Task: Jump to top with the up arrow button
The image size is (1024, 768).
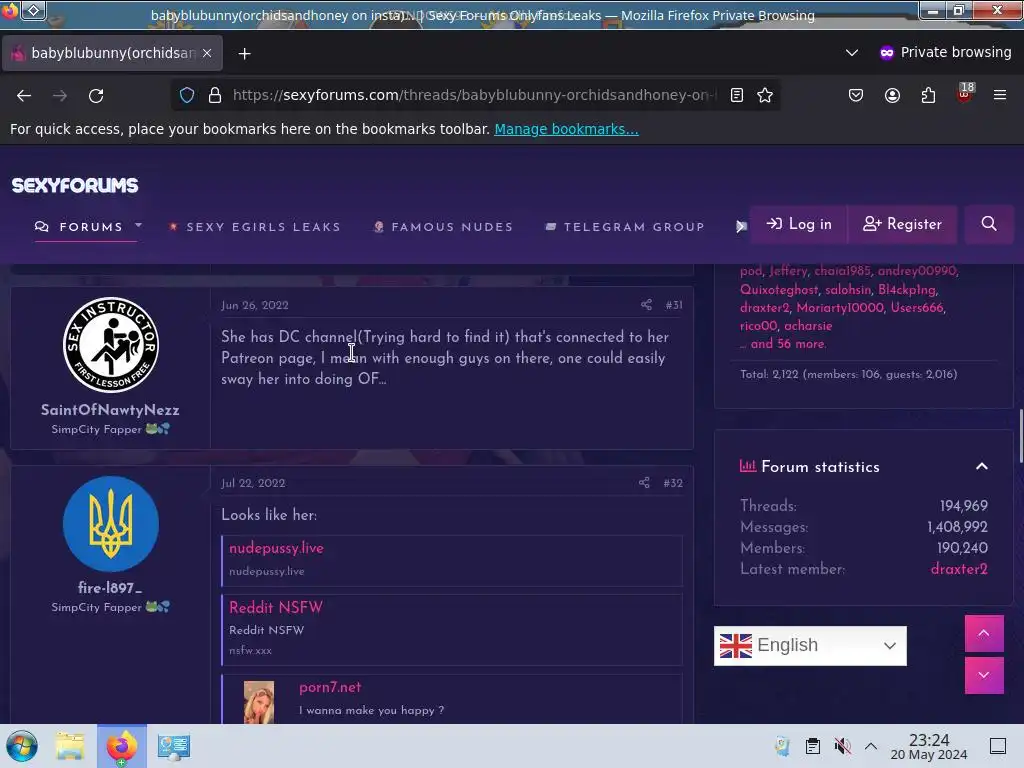Action: [x=984, y=633]
